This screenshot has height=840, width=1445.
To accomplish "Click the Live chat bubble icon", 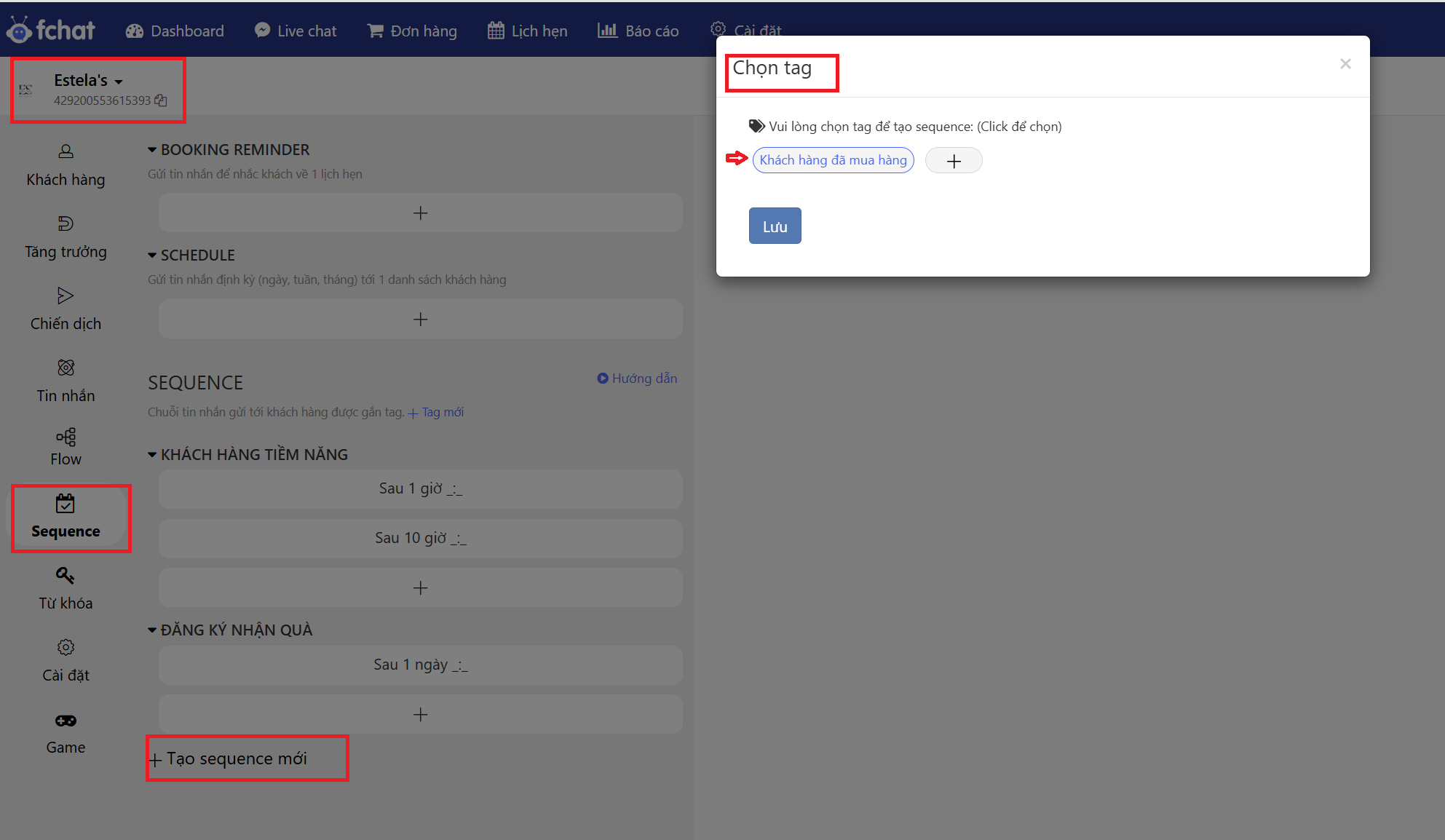I will point(262,30).
